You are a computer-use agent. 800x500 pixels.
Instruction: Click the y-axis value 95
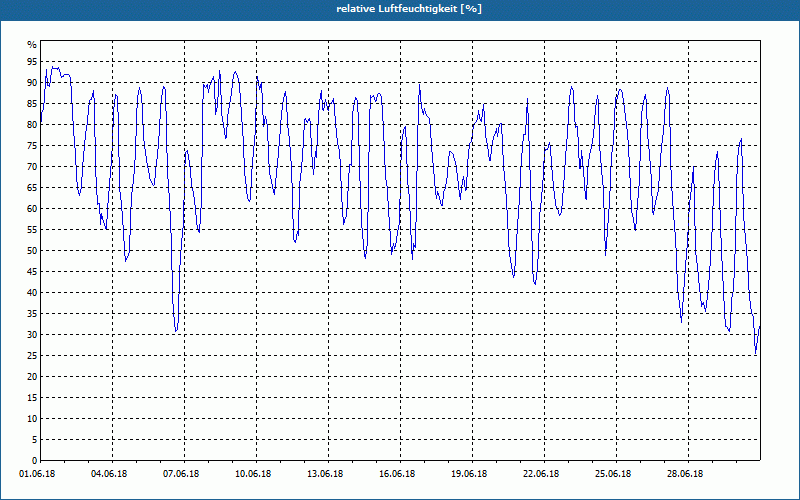coord(32,62)
